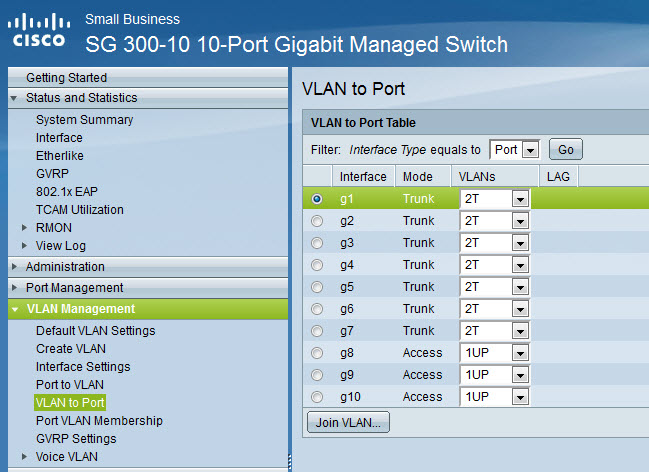
Task: Select the g1 port radio button
Action: [317, 199]
